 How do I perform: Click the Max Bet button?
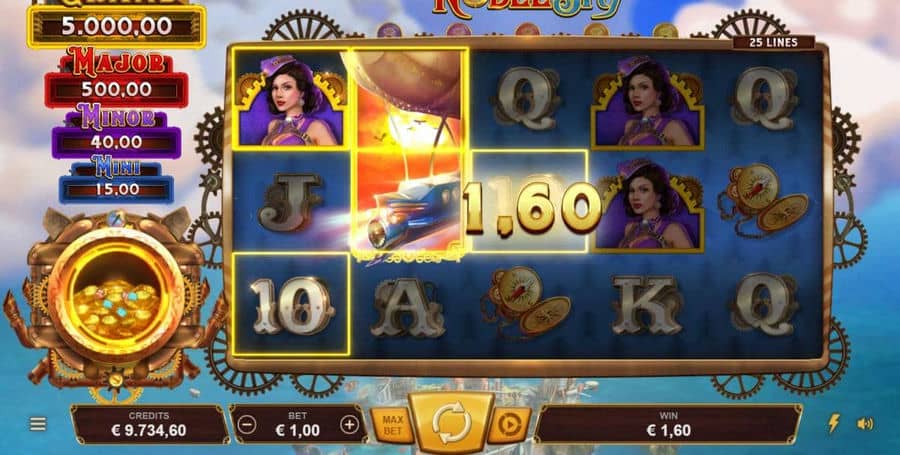click(x=393, y=425)
